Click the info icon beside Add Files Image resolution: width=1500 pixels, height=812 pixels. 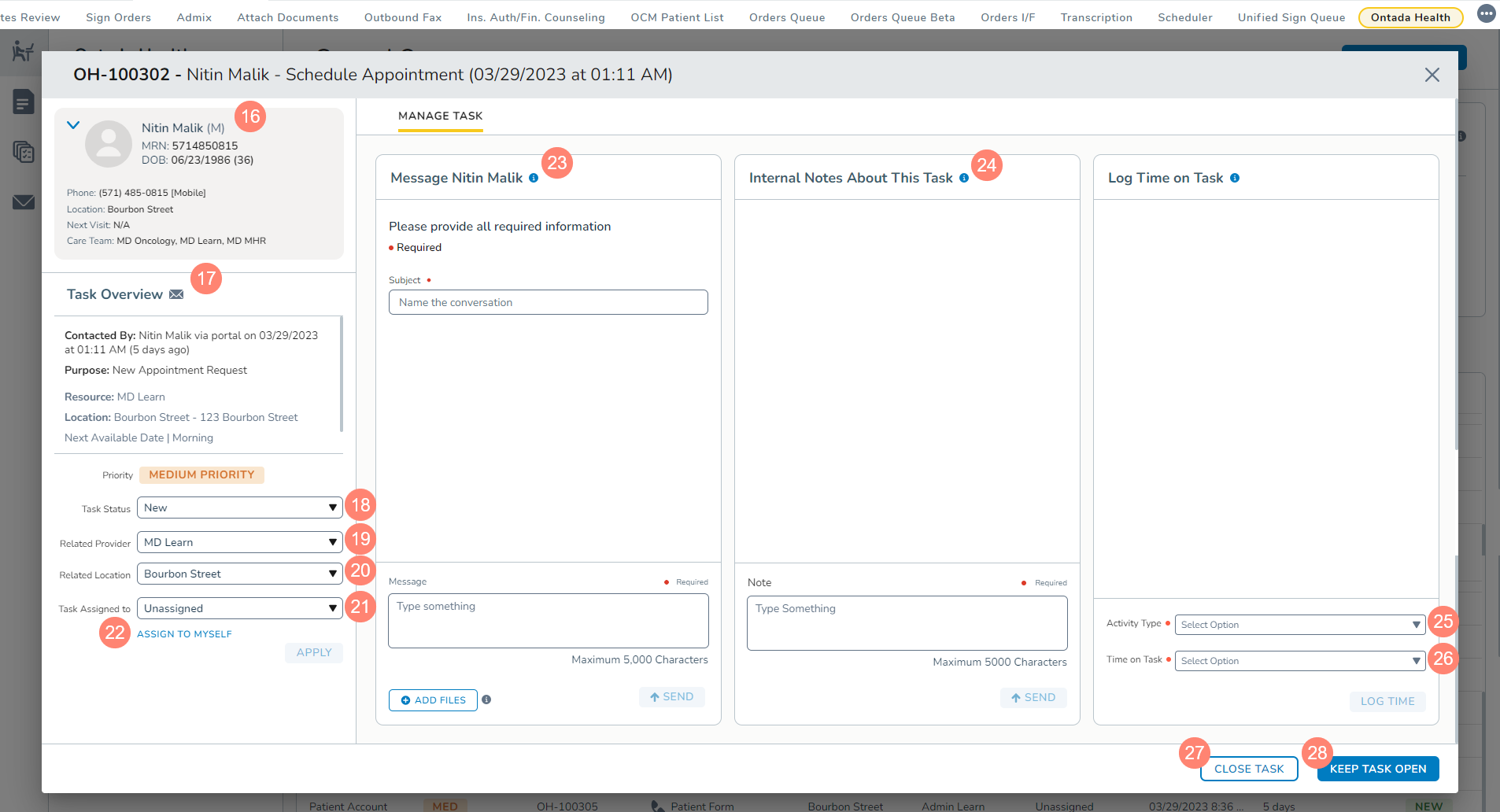pos(486,699)
